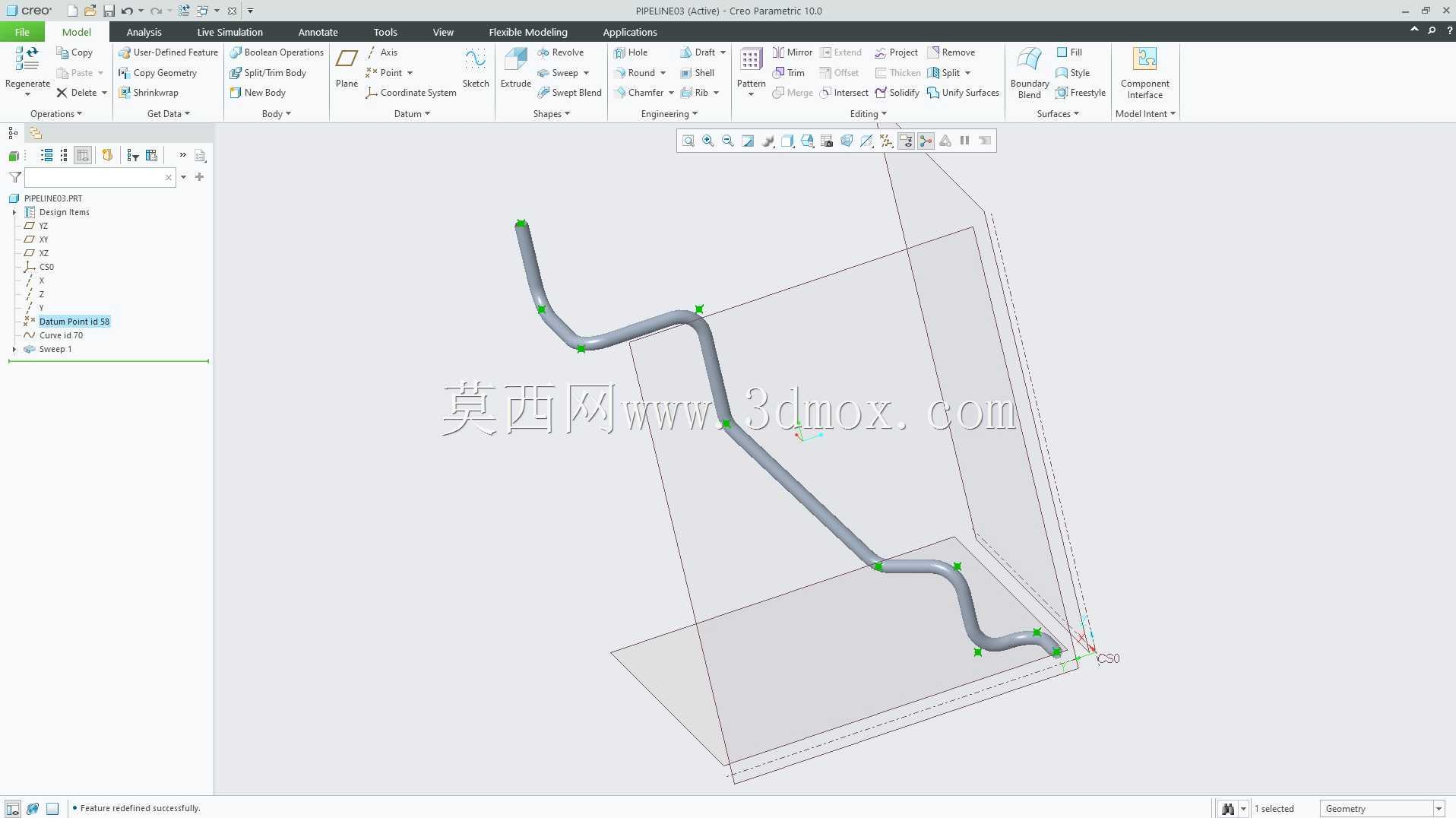Click the binoculars Find icon

[1227, 808]
